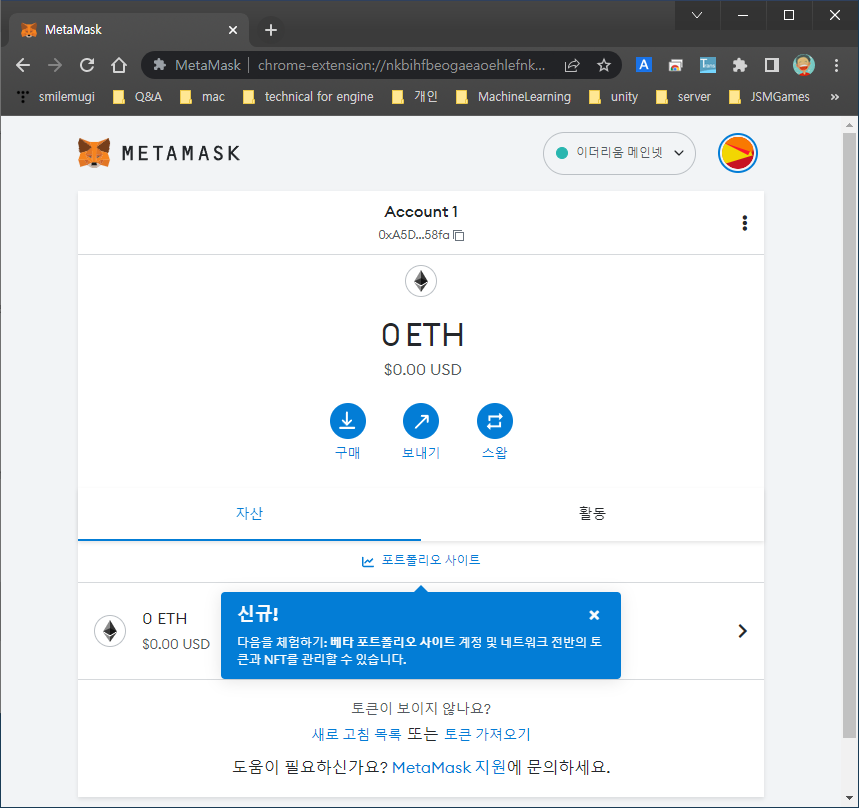Viewport: 859px width, 808px height.
Task: Open the Chrome extensions puzzle menu
Action: click(x=740, y=65)
